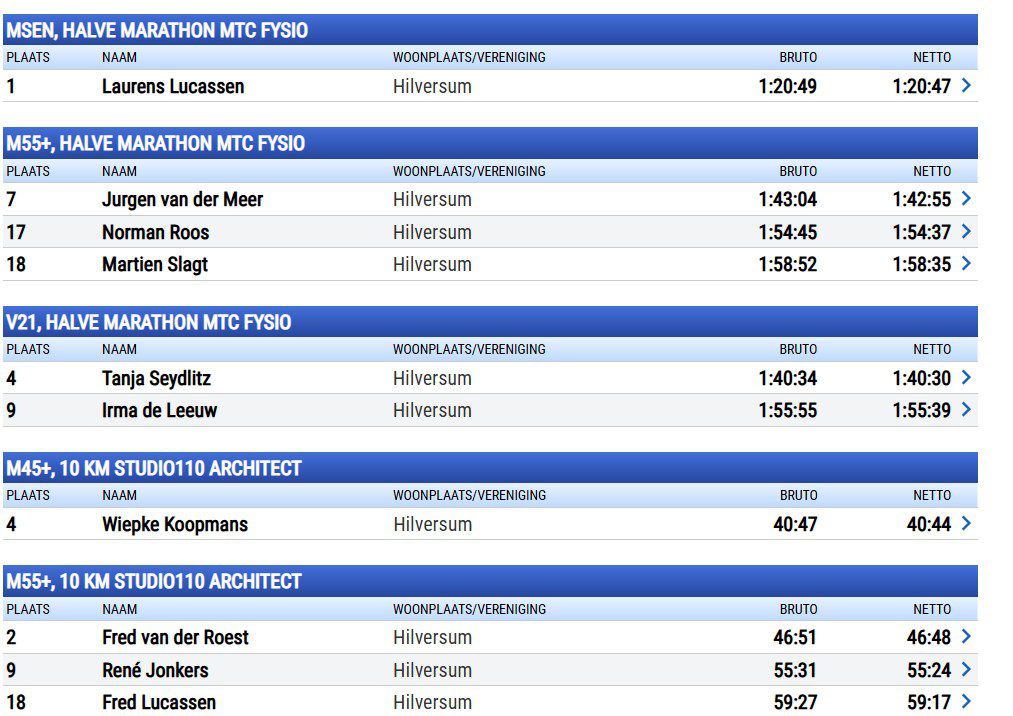Click the arrow on René Jonkers row
Viewport: 1013px width, 716px height.
tap(966, 670)
